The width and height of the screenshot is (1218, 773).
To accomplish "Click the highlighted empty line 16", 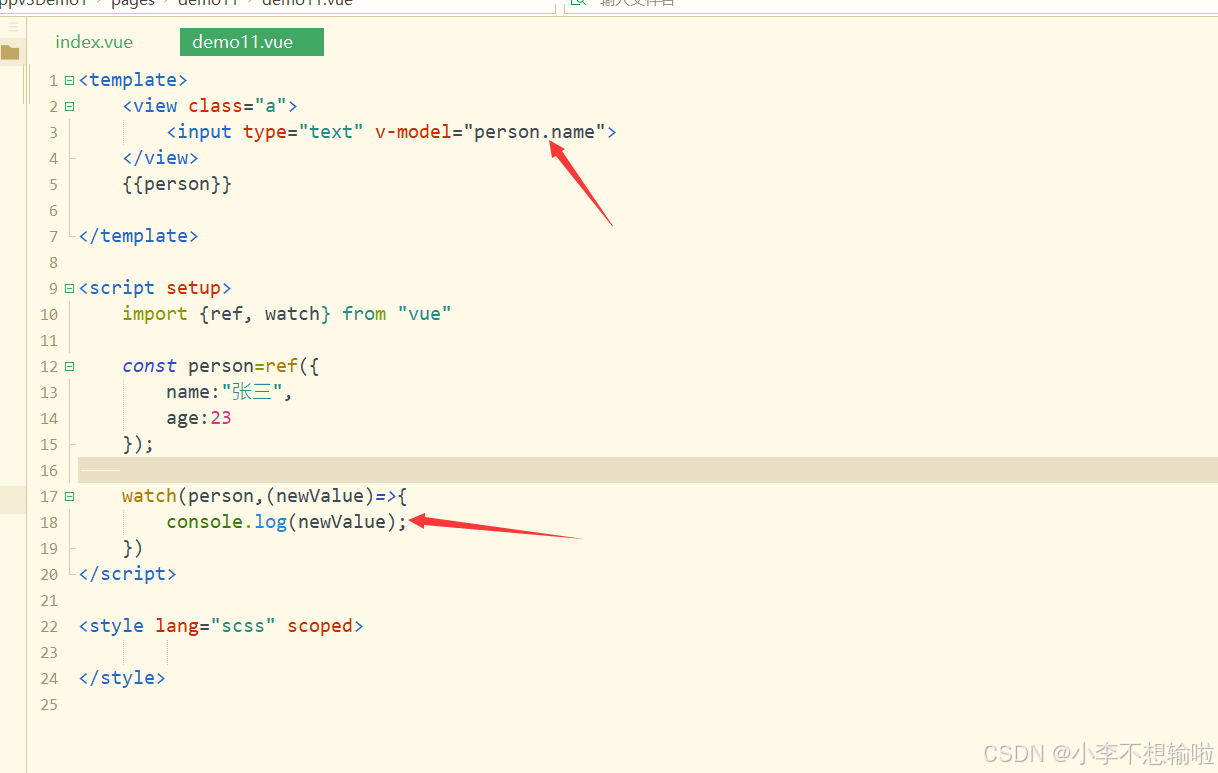I will pos(648,470).
